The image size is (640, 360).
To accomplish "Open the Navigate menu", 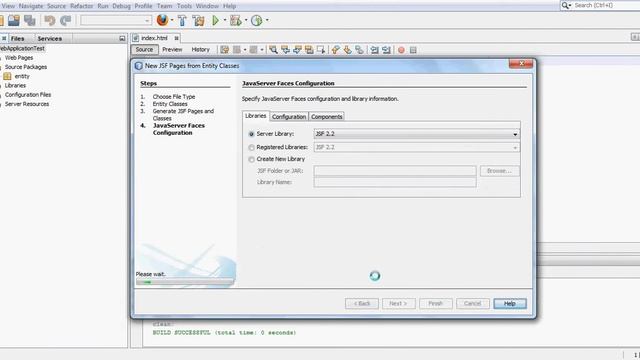I will point(31,6).
